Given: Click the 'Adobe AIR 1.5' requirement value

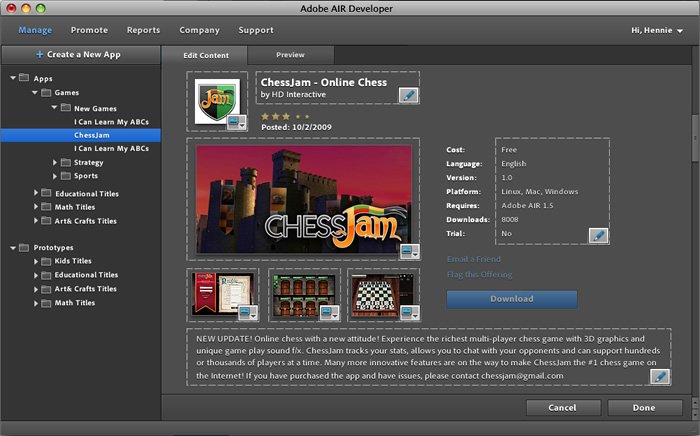Looking at the screenshot, I should 527,205.
